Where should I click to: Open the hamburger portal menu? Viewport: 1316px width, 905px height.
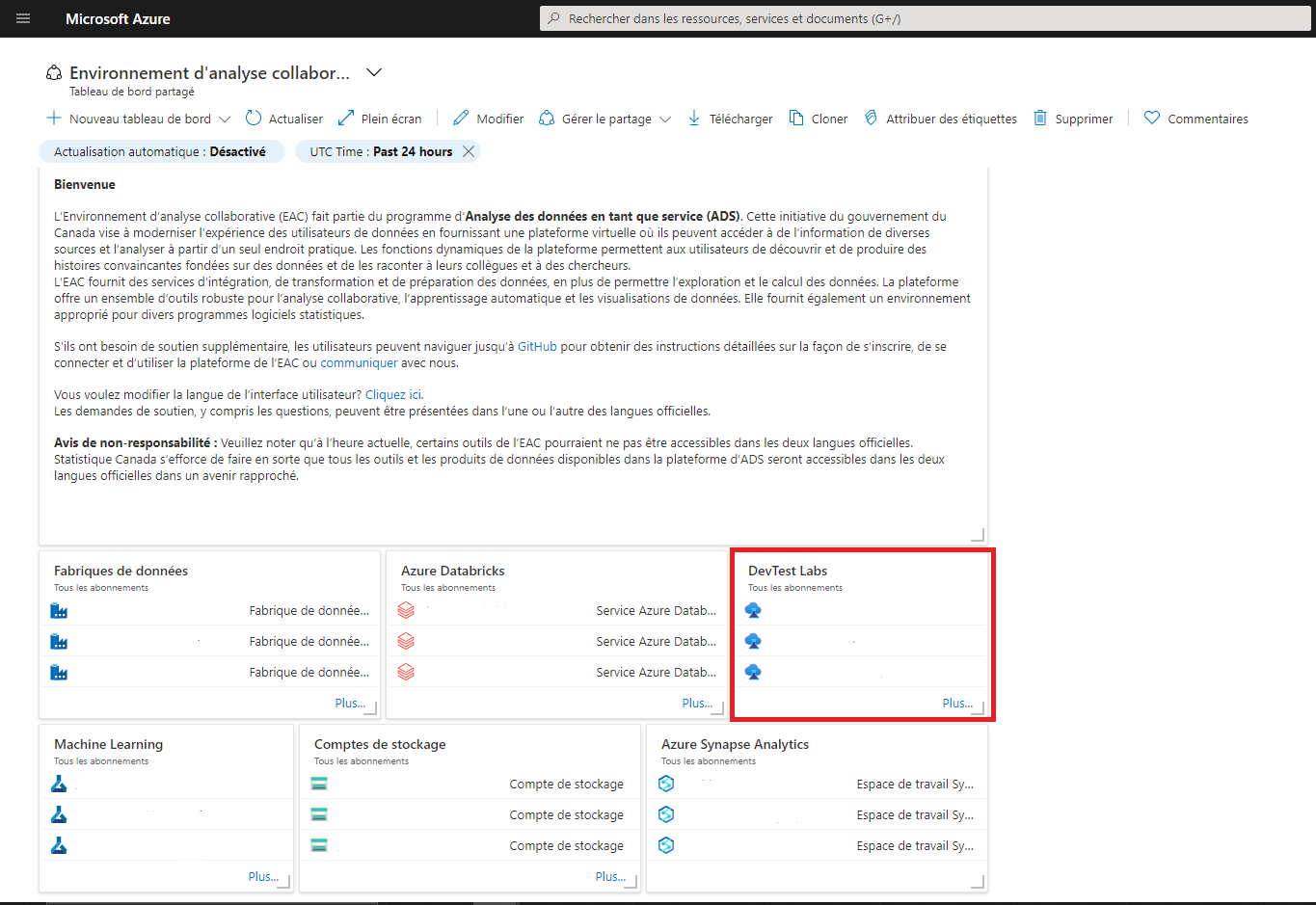coord(23,18)
